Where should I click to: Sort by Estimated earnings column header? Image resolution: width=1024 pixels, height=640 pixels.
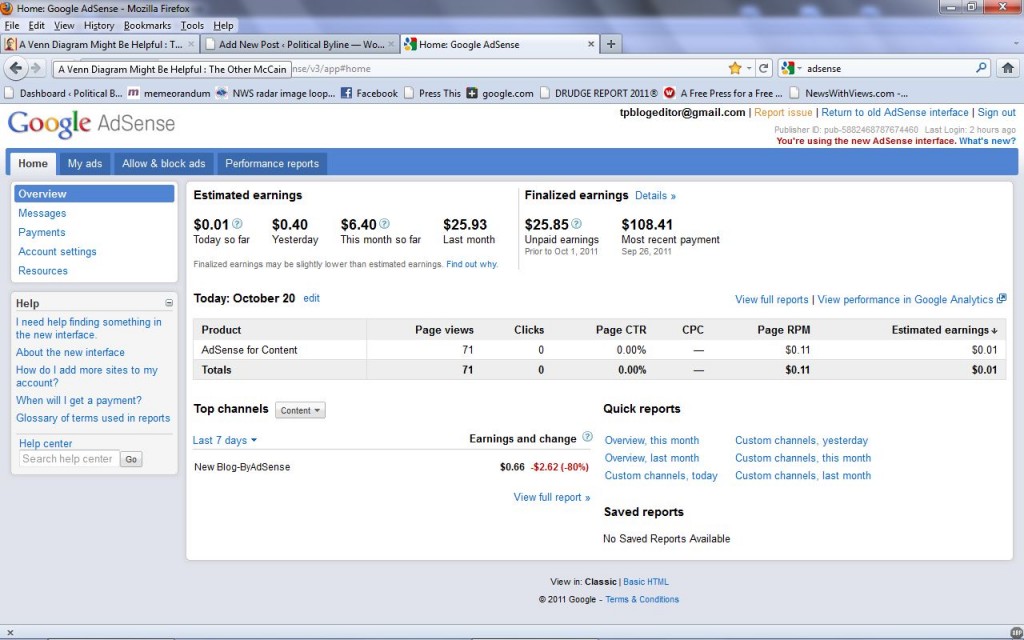pyautogui.click(x=944, y=330)
